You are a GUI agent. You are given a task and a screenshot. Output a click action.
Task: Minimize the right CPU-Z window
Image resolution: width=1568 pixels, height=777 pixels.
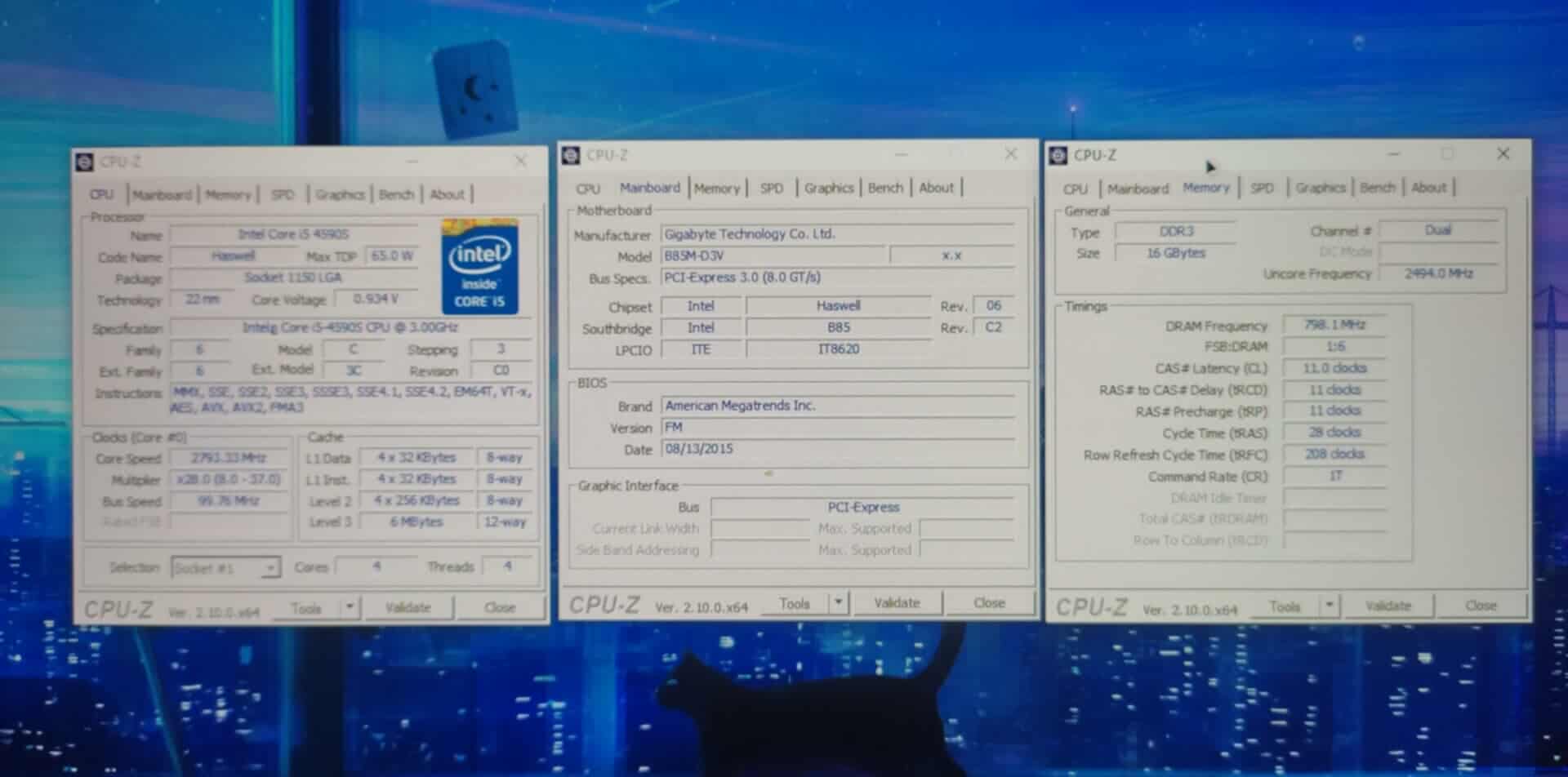click(x=1394, y=153)
